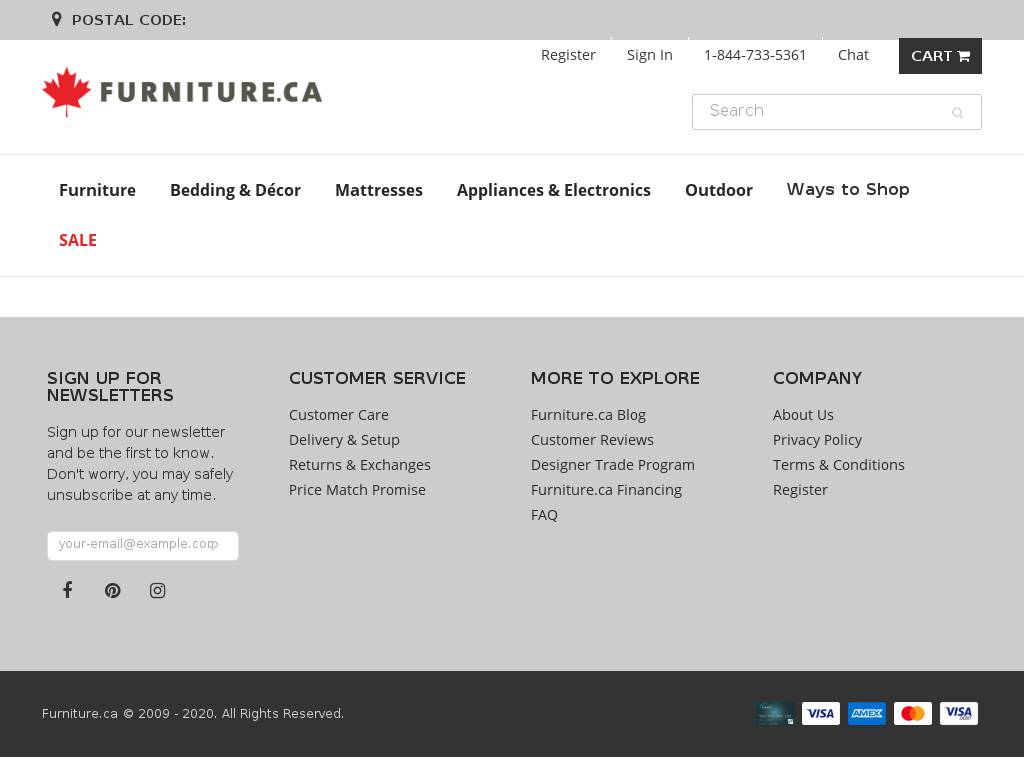Expand the Furniture navigation menu
This screenshot has width=1024, height=768.
[x=97, y=190]
